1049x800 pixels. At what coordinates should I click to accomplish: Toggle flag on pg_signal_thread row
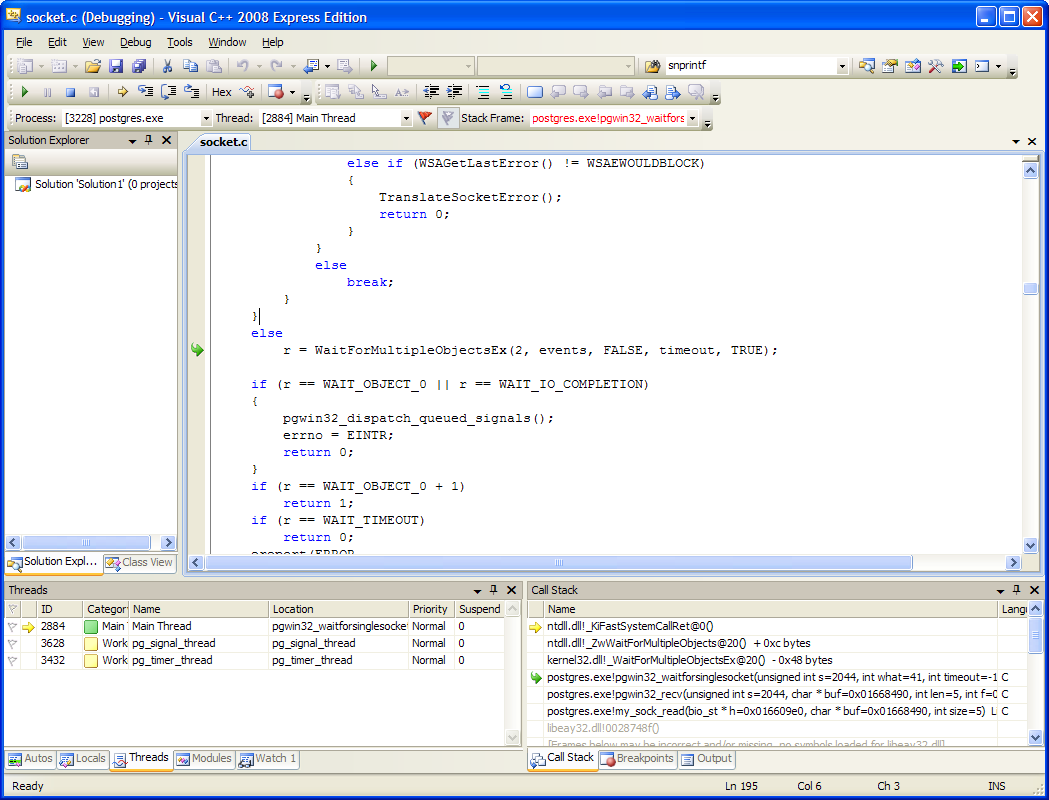[12, 643]
